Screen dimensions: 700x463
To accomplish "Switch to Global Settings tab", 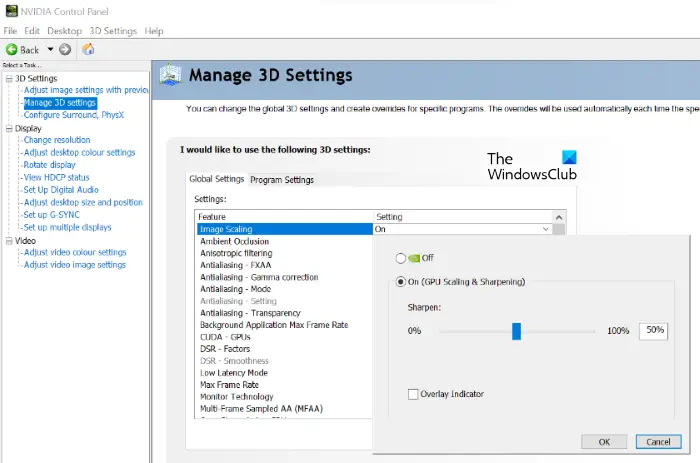I will click(217, 179).
